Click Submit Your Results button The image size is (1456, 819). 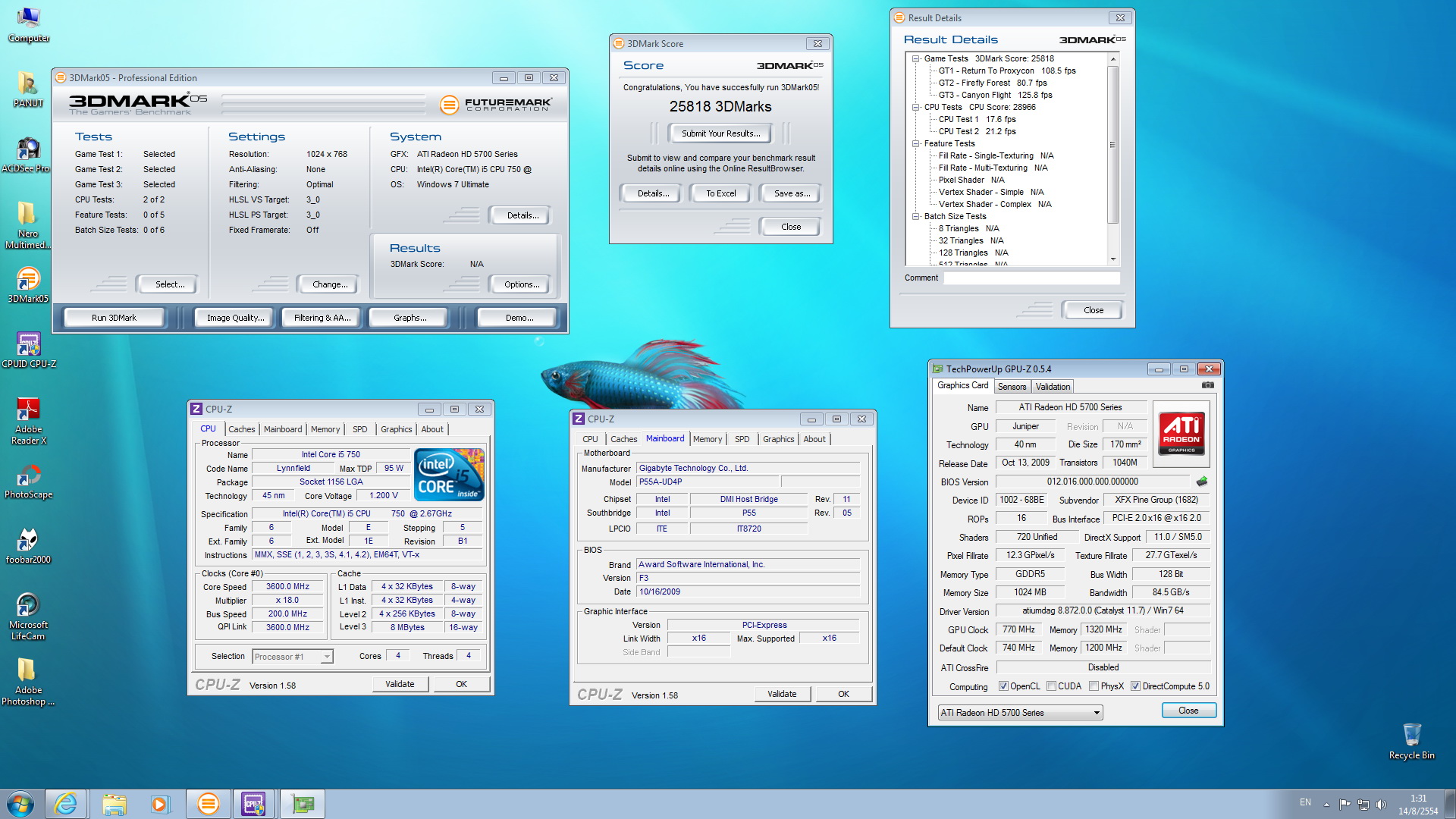click(x=720, y=133)
